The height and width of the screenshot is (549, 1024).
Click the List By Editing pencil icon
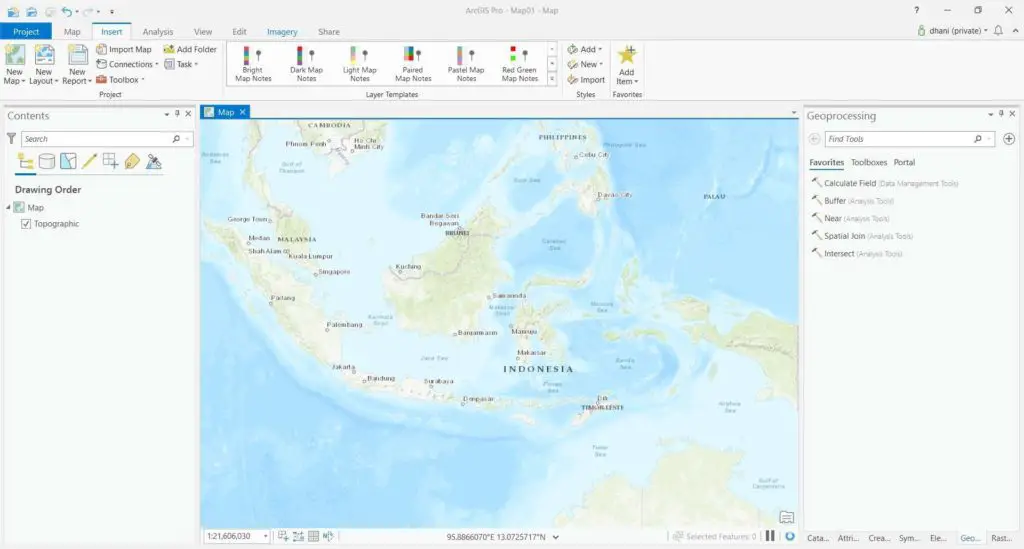89,161
